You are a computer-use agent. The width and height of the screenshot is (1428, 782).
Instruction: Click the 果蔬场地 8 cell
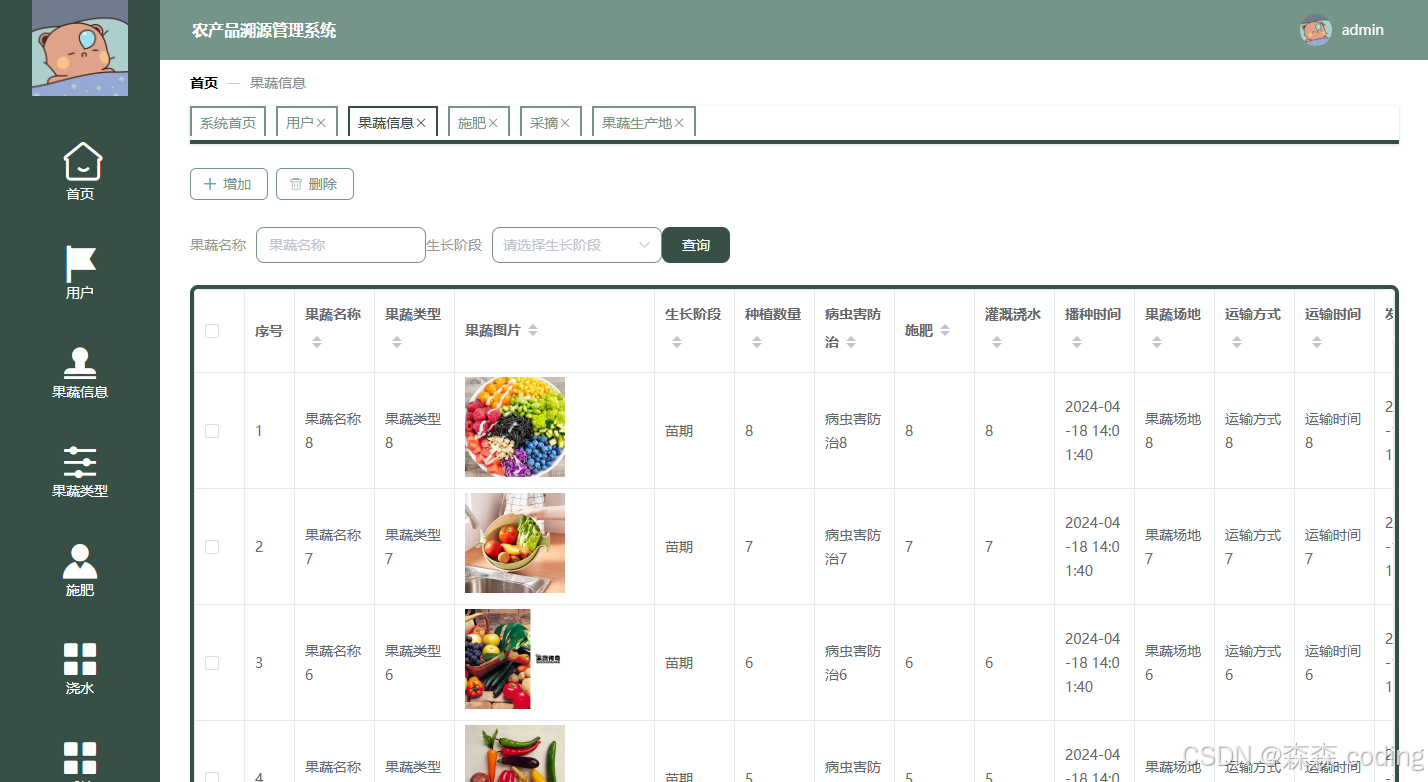click(x=1173, y=431)
